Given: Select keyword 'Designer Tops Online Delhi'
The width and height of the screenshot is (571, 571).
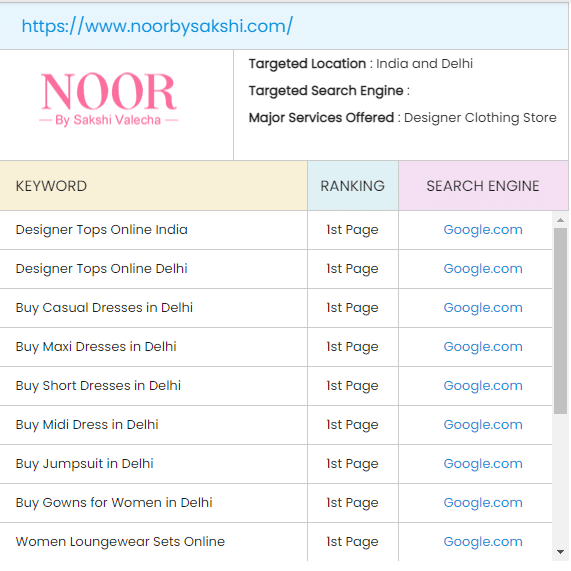Looking at the screenshot, I should [x=102, y=269].
